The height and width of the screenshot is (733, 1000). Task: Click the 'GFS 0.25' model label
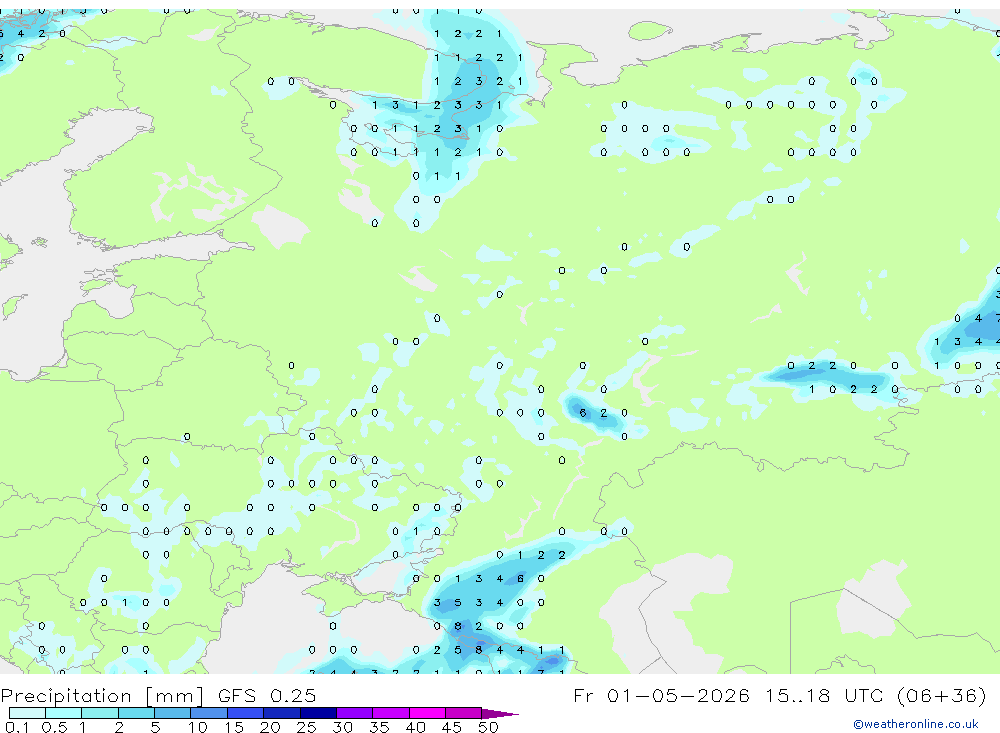point(267,695)
